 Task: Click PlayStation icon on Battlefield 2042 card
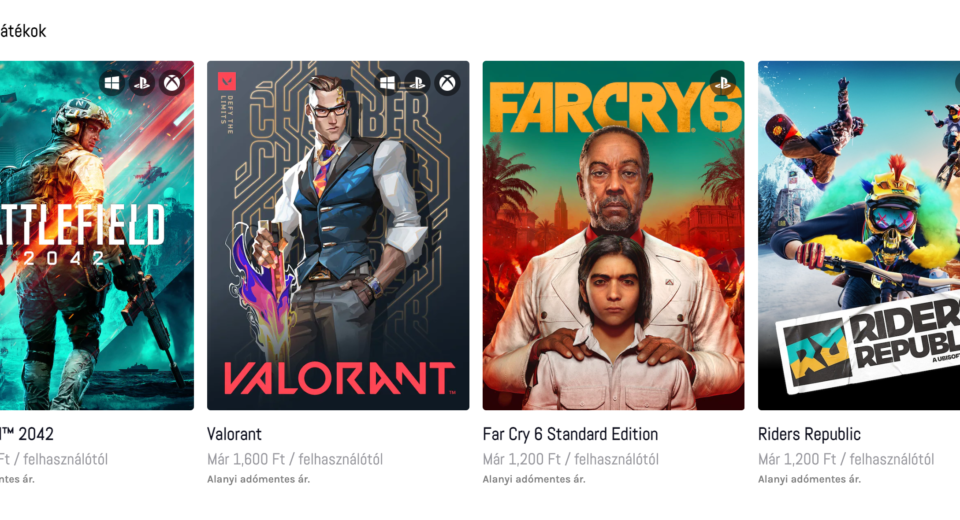[x=142, y=82]
